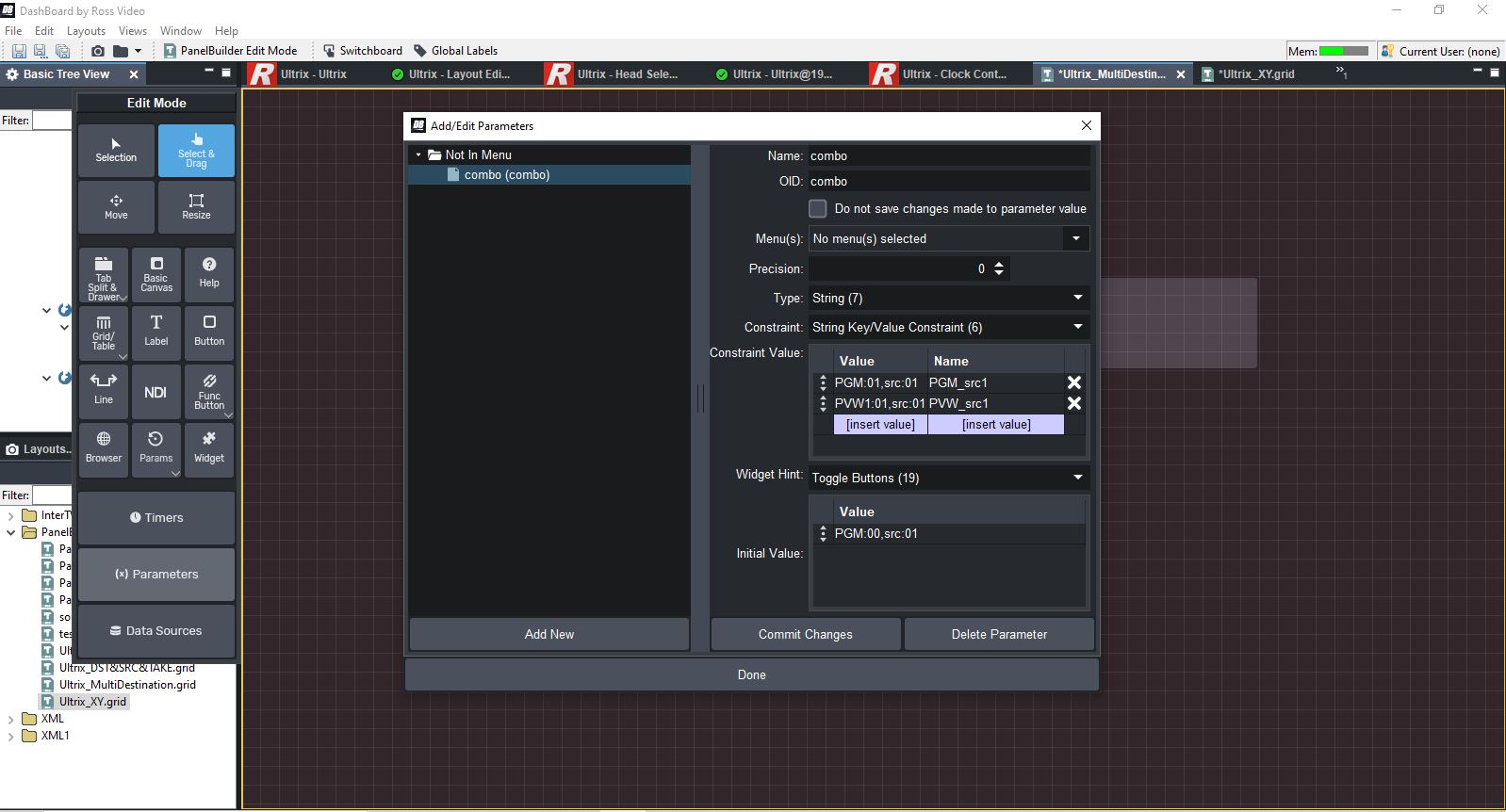Switch to the *Ultrix_XY.grid tab

pyautogui.click(x=1255, y=74)
